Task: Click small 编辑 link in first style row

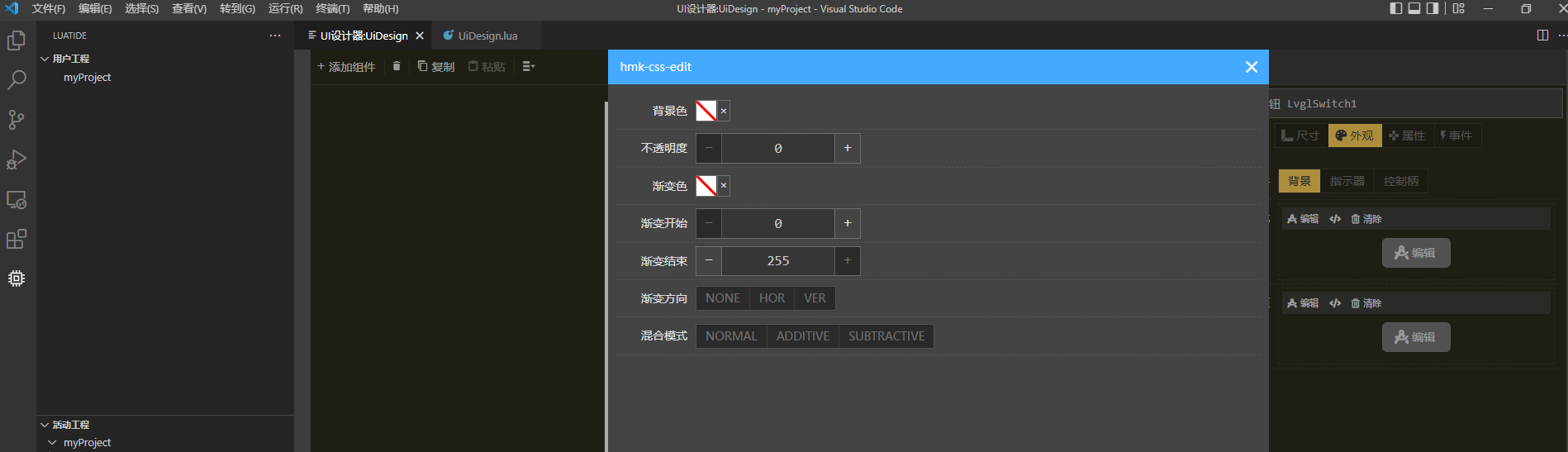Action: pyautogui.click(x=1303, y=219)
